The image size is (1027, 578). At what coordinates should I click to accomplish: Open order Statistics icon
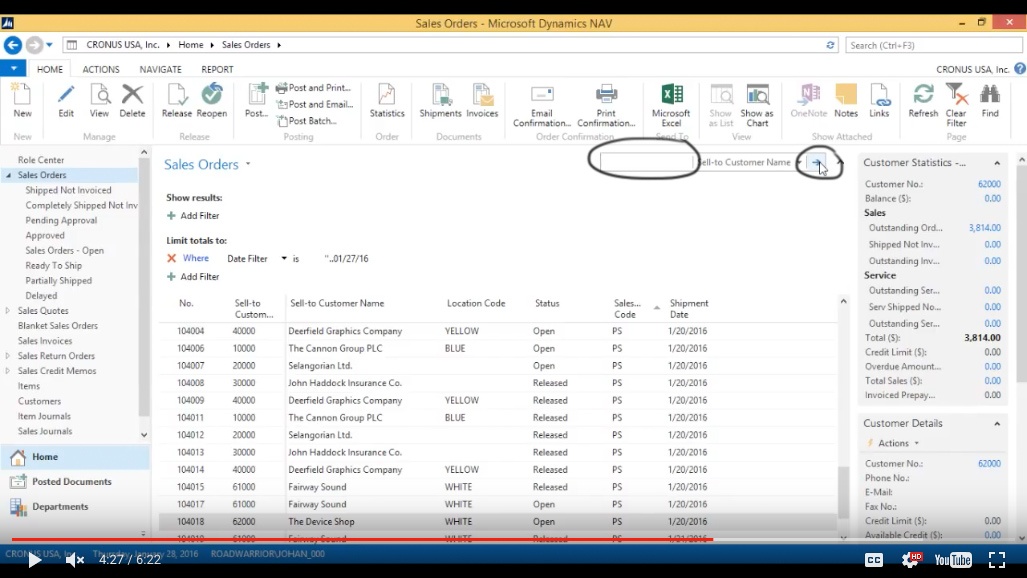387,100
